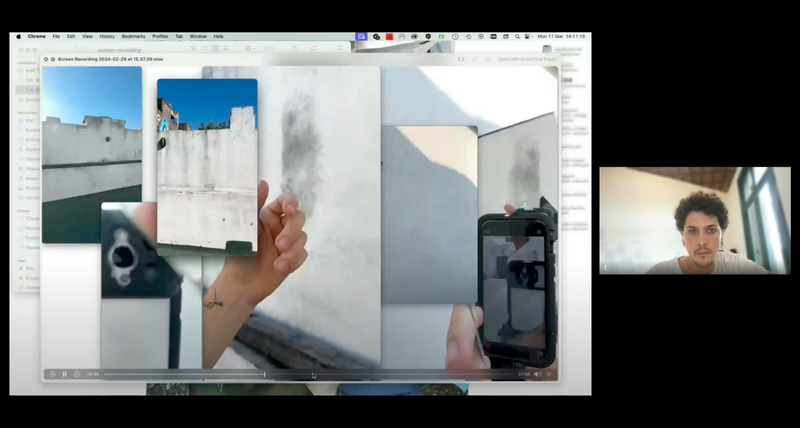Open the File menu

click(x=56, y=37)
